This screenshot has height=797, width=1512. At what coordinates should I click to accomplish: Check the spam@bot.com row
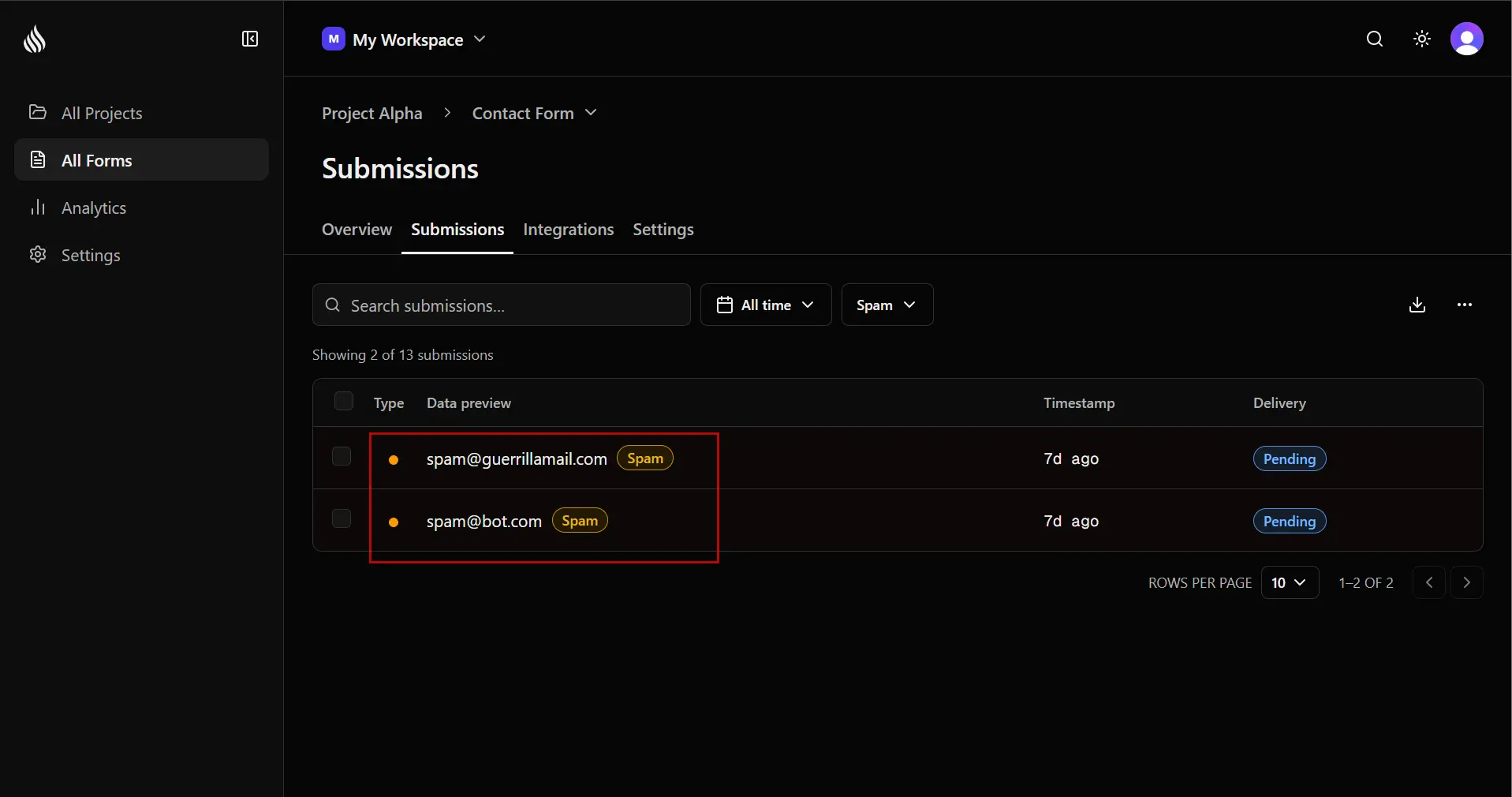pos(342,518)
